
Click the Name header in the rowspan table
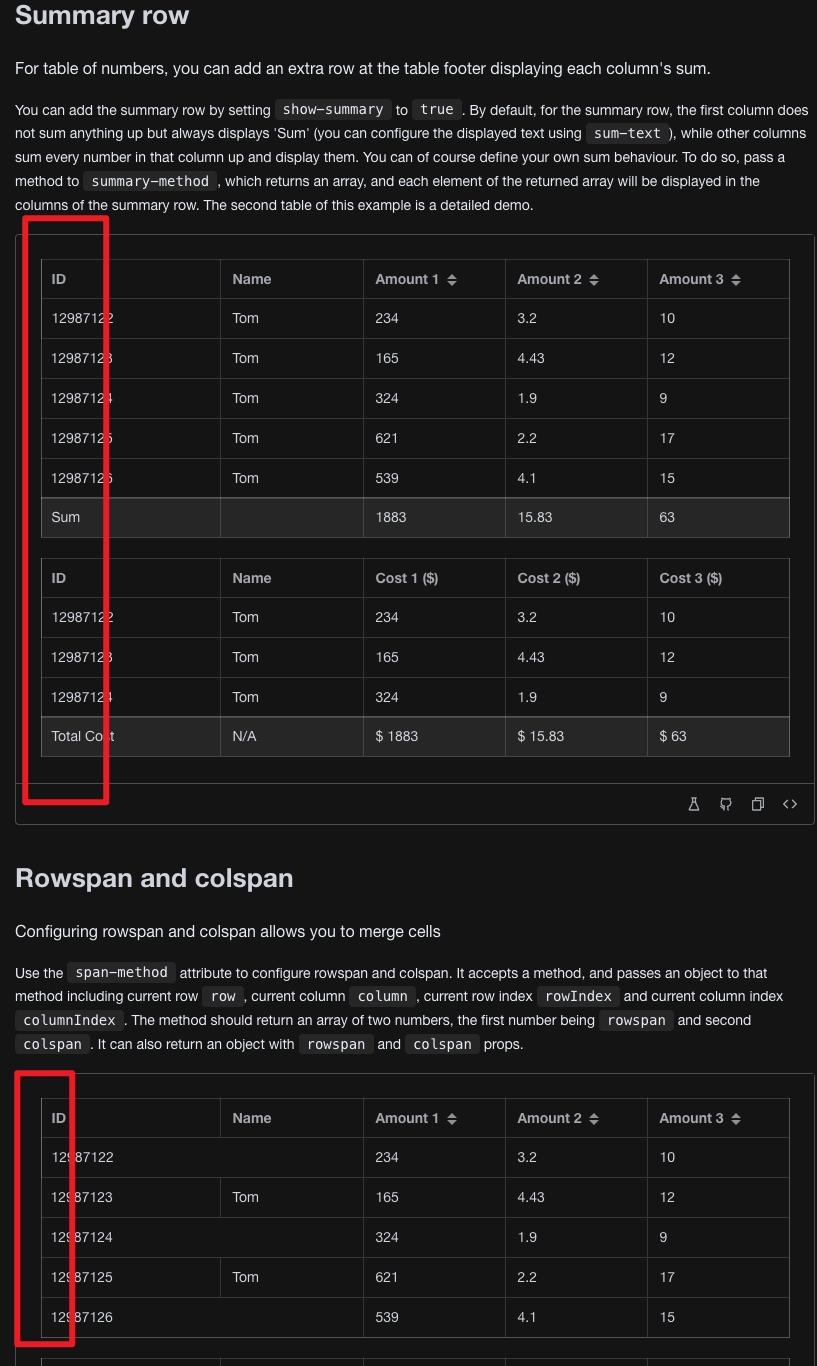291,1118
